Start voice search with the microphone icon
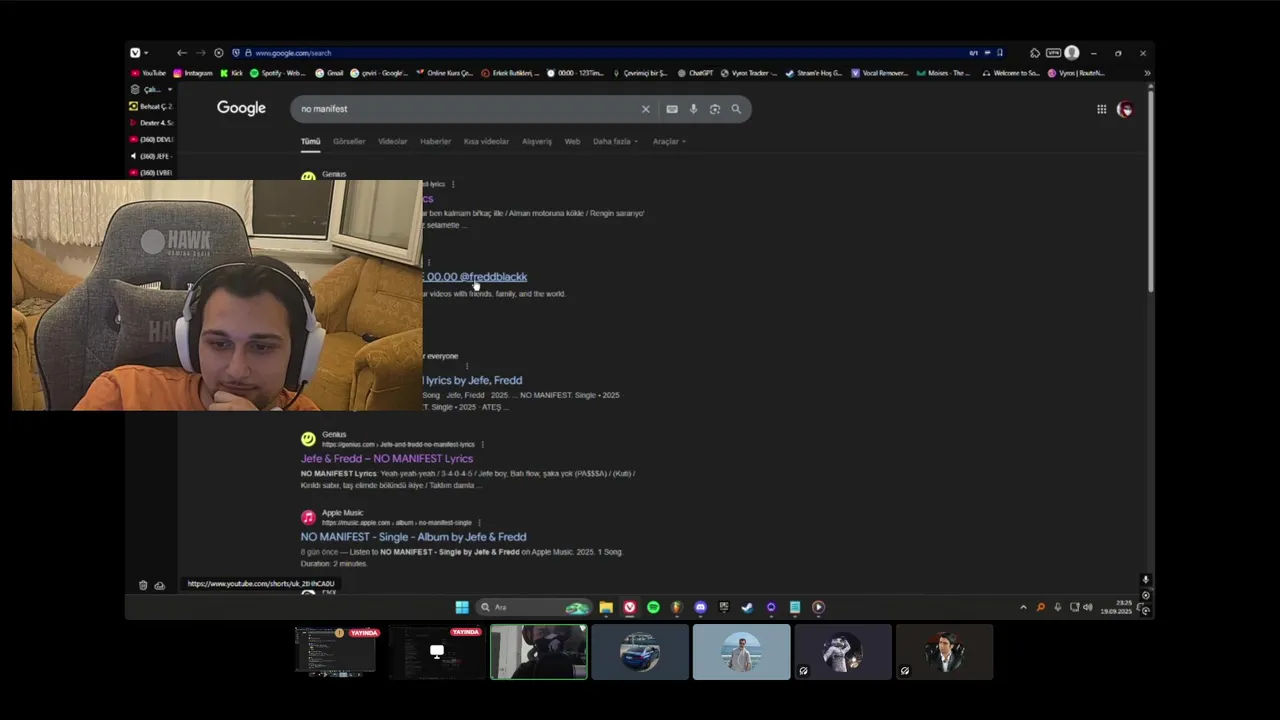This screenshot has height=720, width=1280. (693, 109)
